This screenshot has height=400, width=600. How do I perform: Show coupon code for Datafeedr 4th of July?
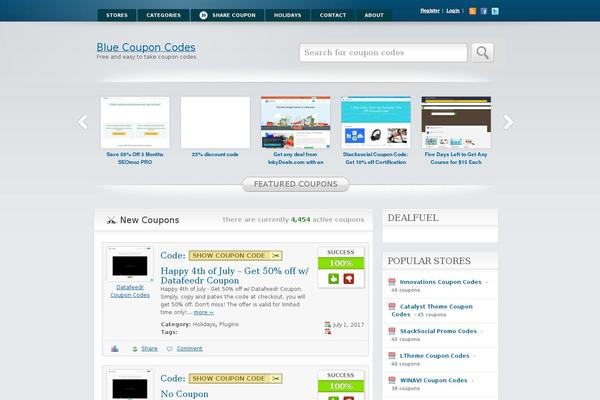click(x=236, y=255)
